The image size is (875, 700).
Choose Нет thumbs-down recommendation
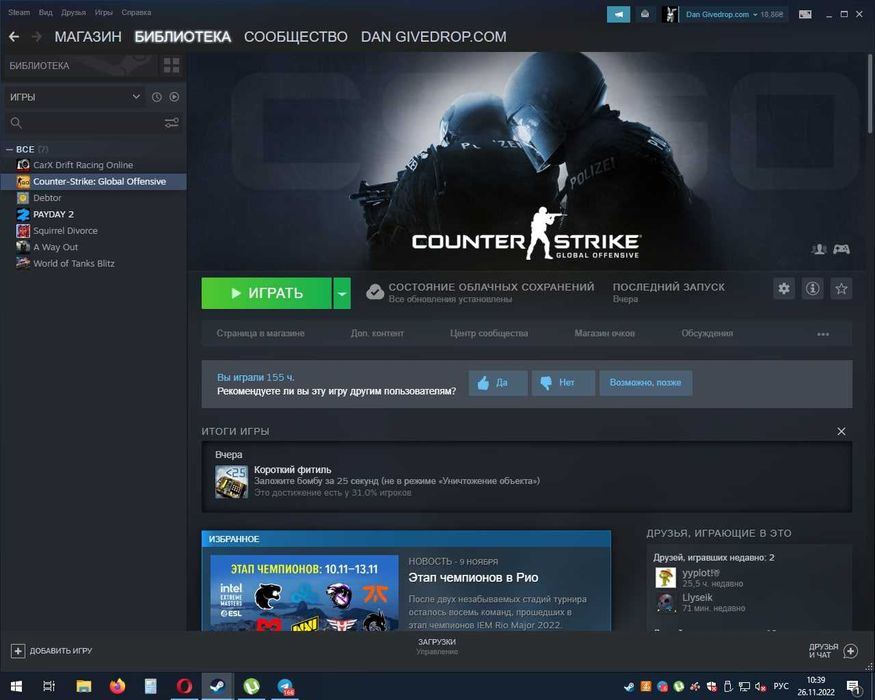[563, 383]
